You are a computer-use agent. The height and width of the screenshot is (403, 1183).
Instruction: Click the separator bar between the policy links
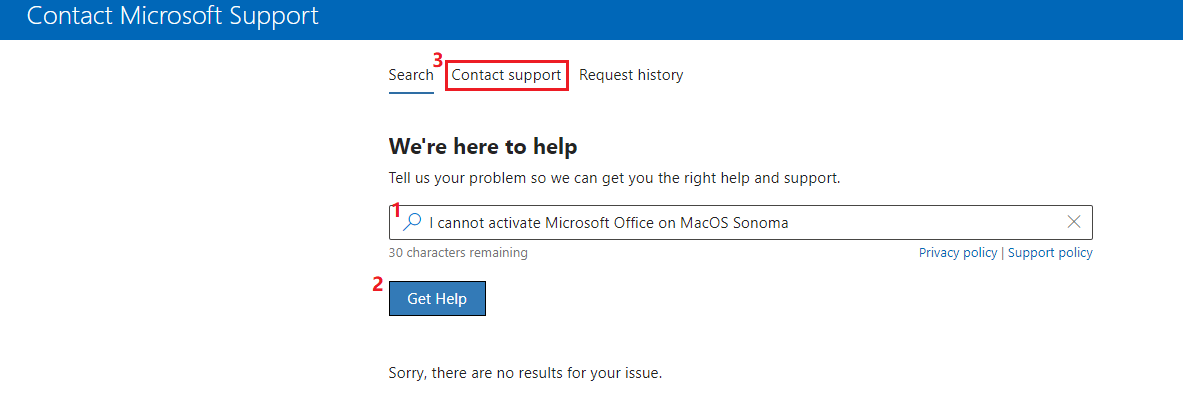[1002, 253]
